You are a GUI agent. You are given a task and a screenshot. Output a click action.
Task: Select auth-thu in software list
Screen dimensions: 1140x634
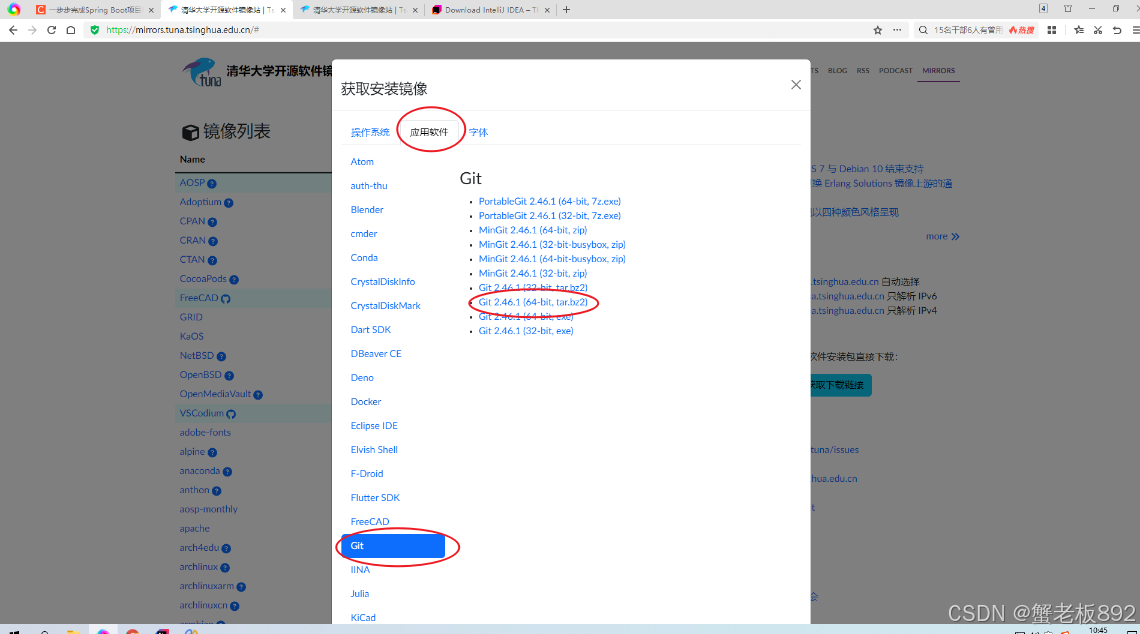(369, 185)
